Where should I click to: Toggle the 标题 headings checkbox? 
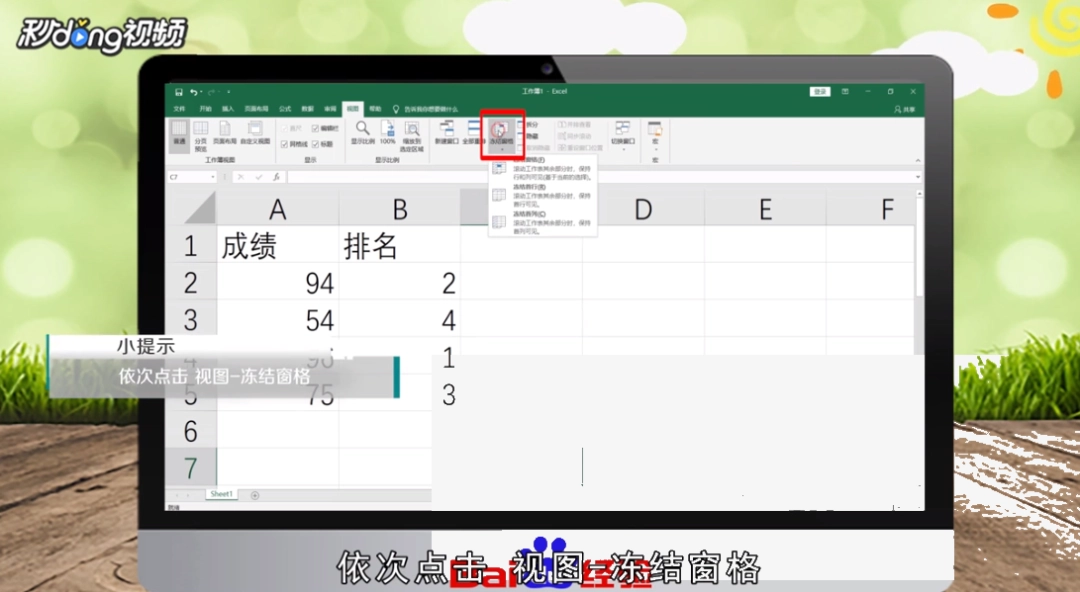322,144
